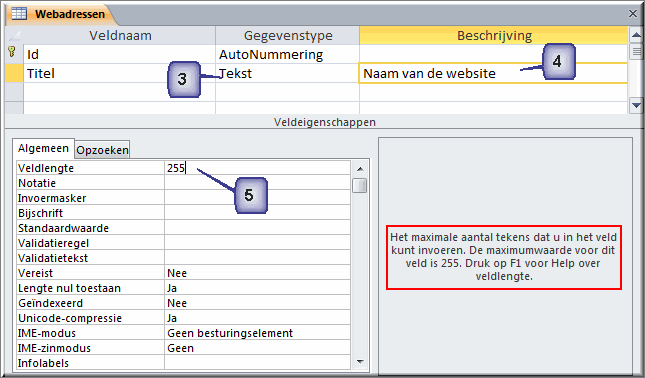Click the field grid scroll up arrow
The height and width of the screenshot is (378, 645).
(636, 35)
